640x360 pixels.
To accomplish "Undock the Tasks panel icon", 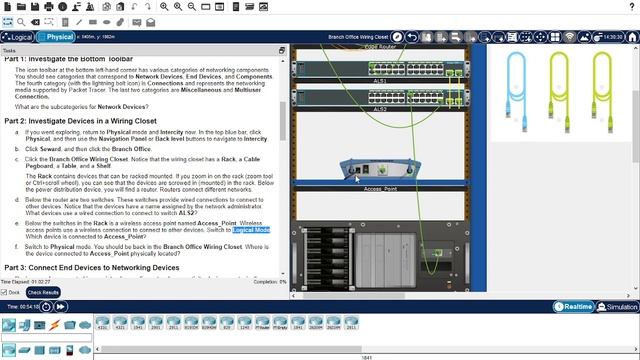I will point(282,50).
